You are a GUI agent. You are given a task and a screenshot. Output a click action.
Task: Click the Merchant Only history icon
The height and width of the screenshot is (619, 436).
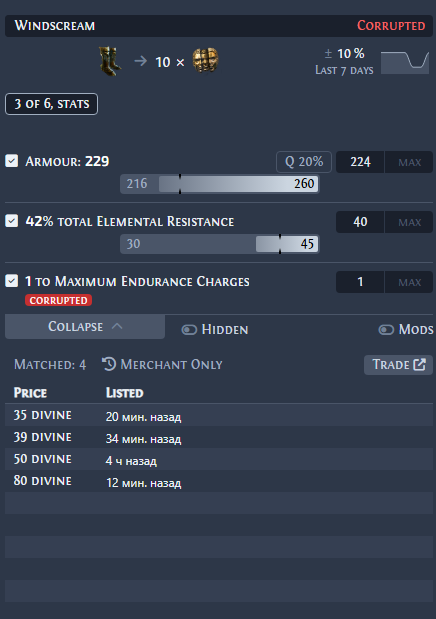[x=109, y=364]
